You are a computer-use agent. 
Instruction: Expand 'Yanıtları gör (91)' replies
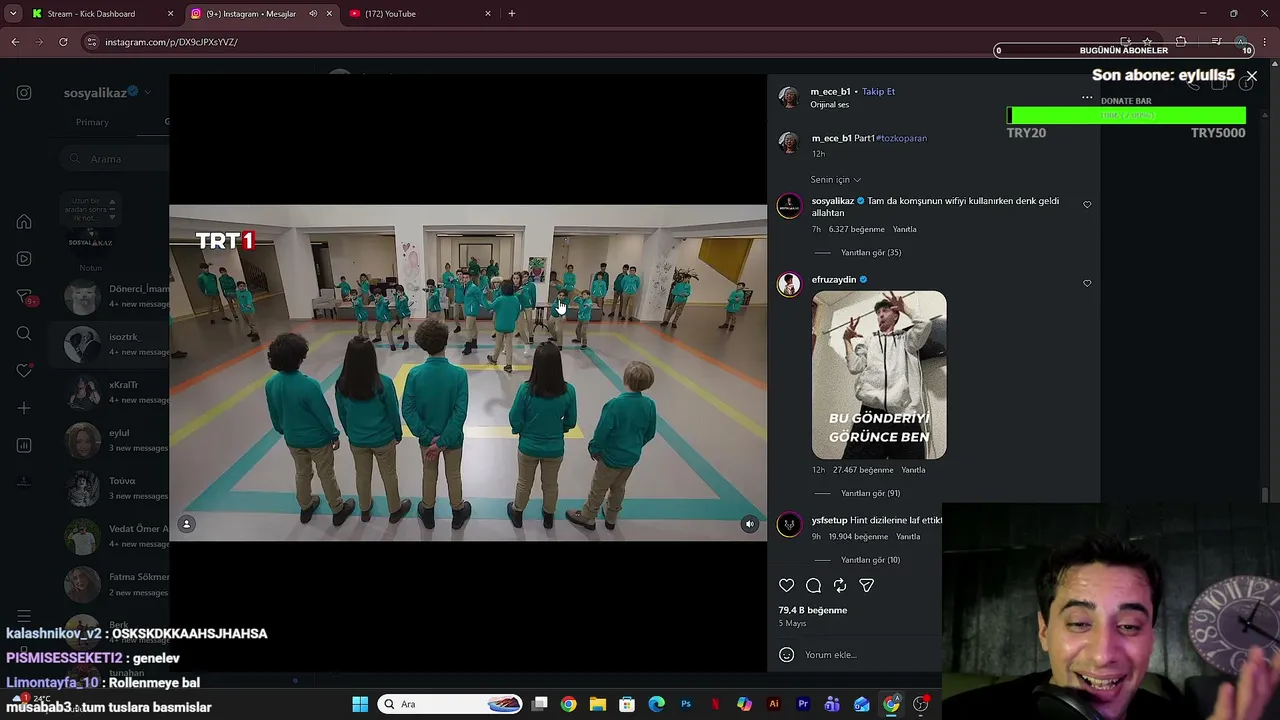tap(871, 494)
